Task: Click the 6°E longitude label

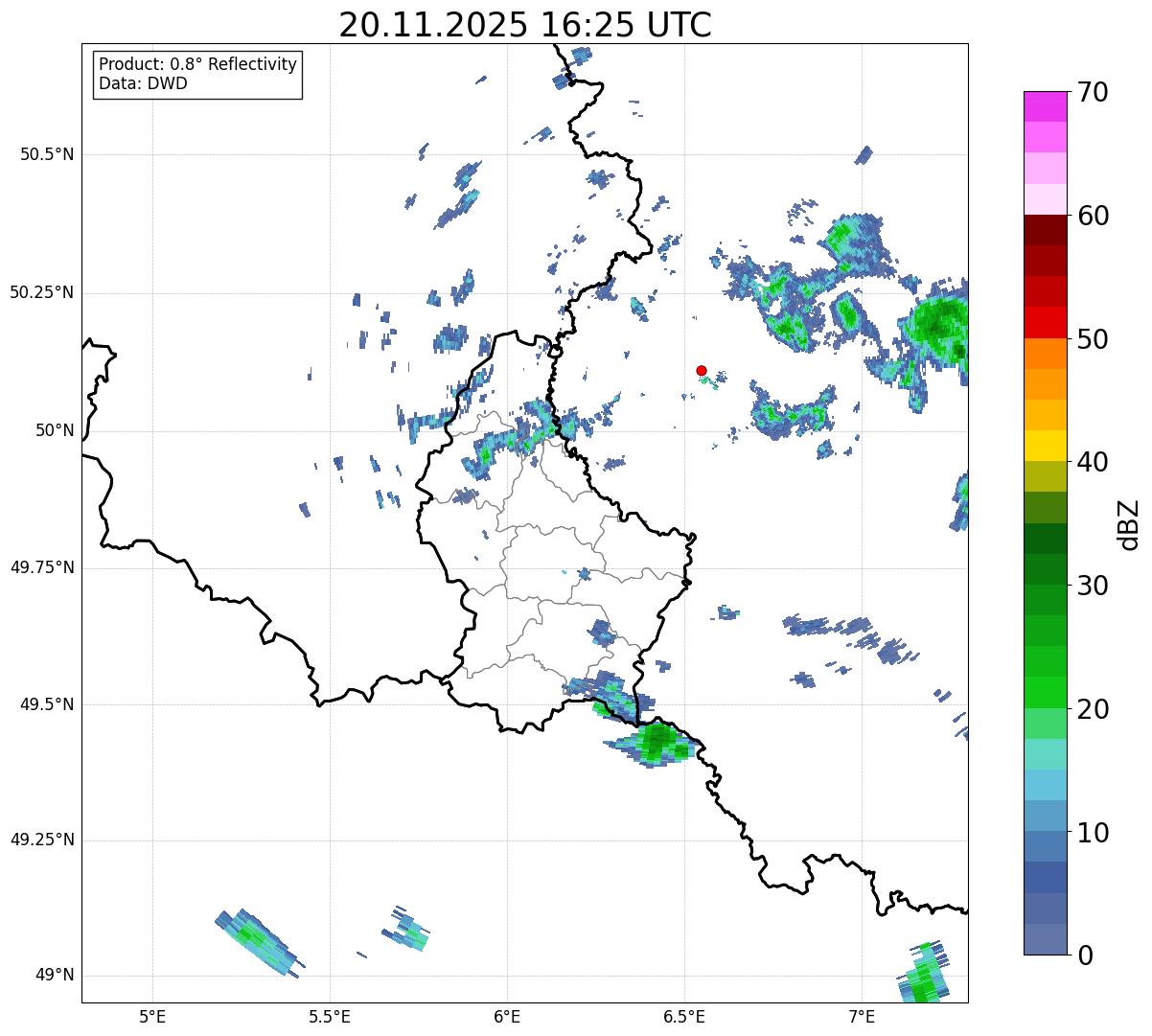Action: (x=507, y=1016)
